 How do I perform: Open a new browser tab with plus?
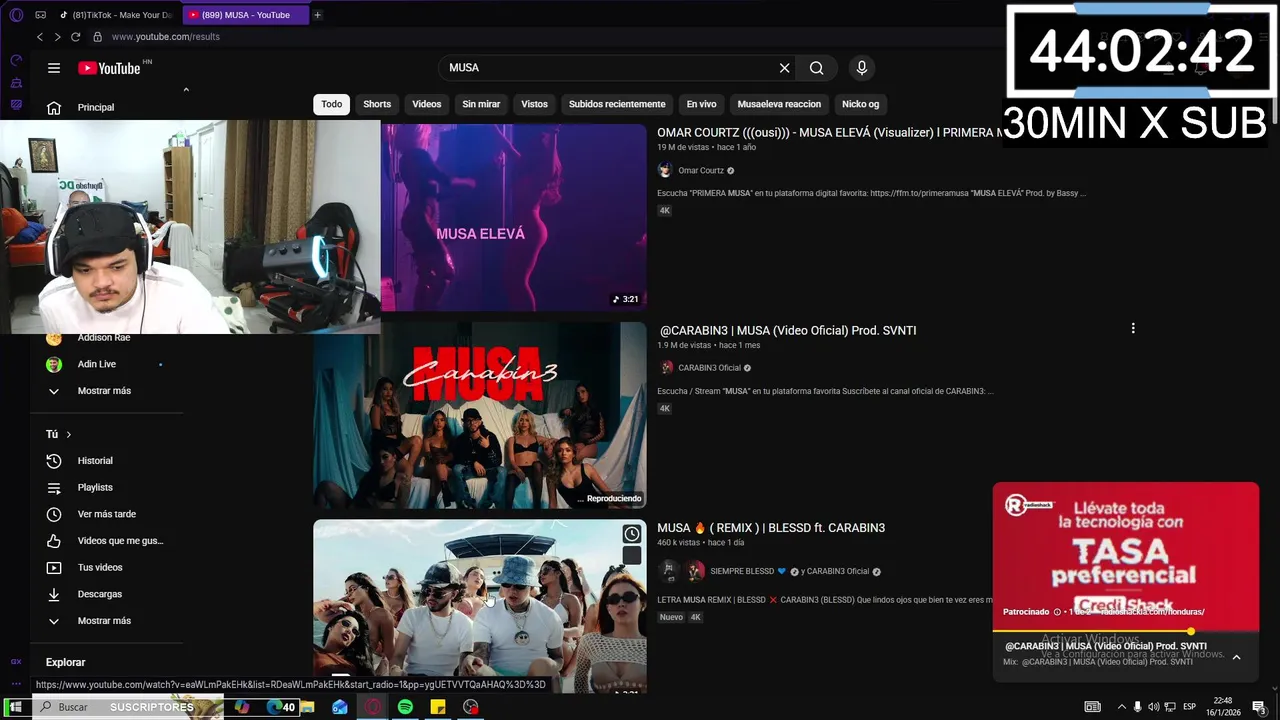point(317,15)
